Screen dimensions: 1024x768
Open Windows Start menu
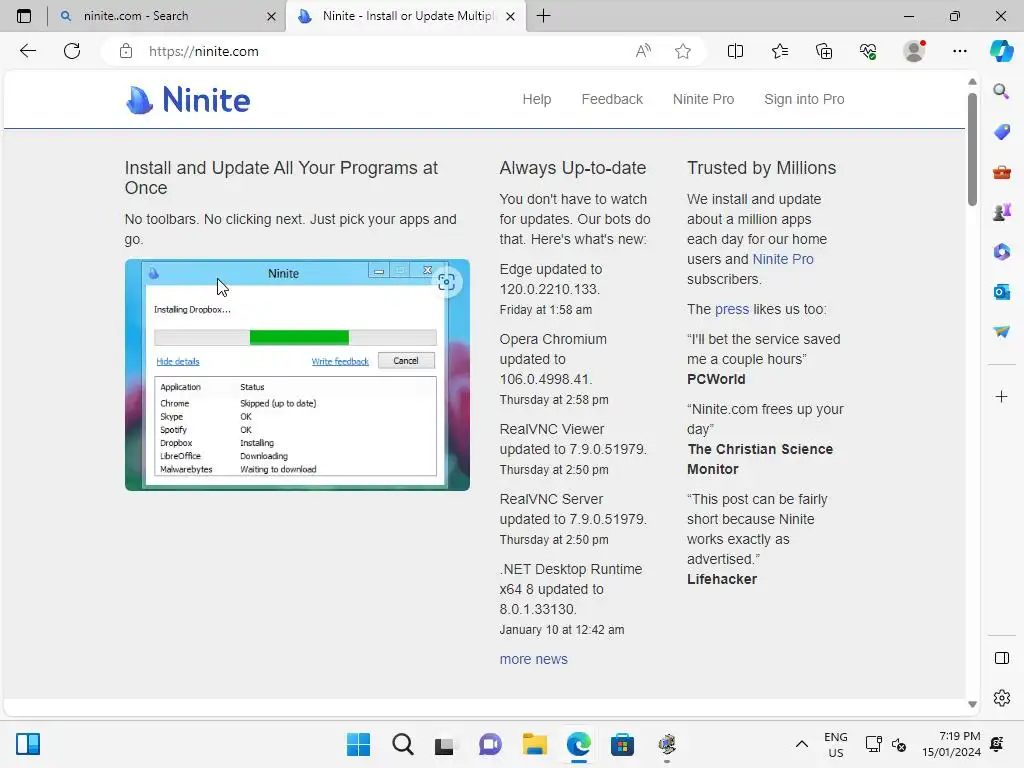(x=358, y=744)
